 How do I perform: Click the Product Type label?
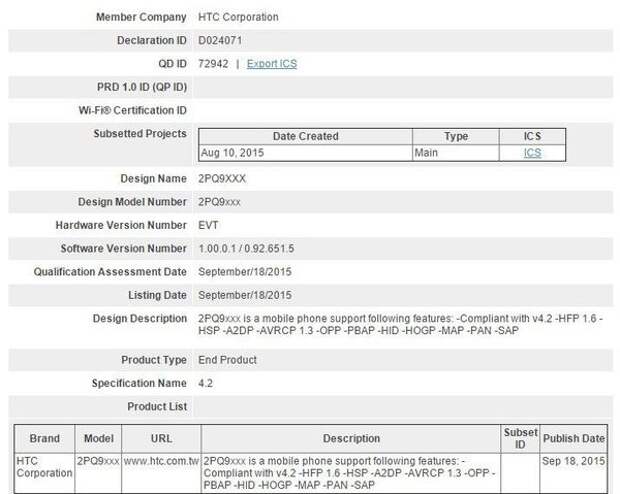pos(154,360)
